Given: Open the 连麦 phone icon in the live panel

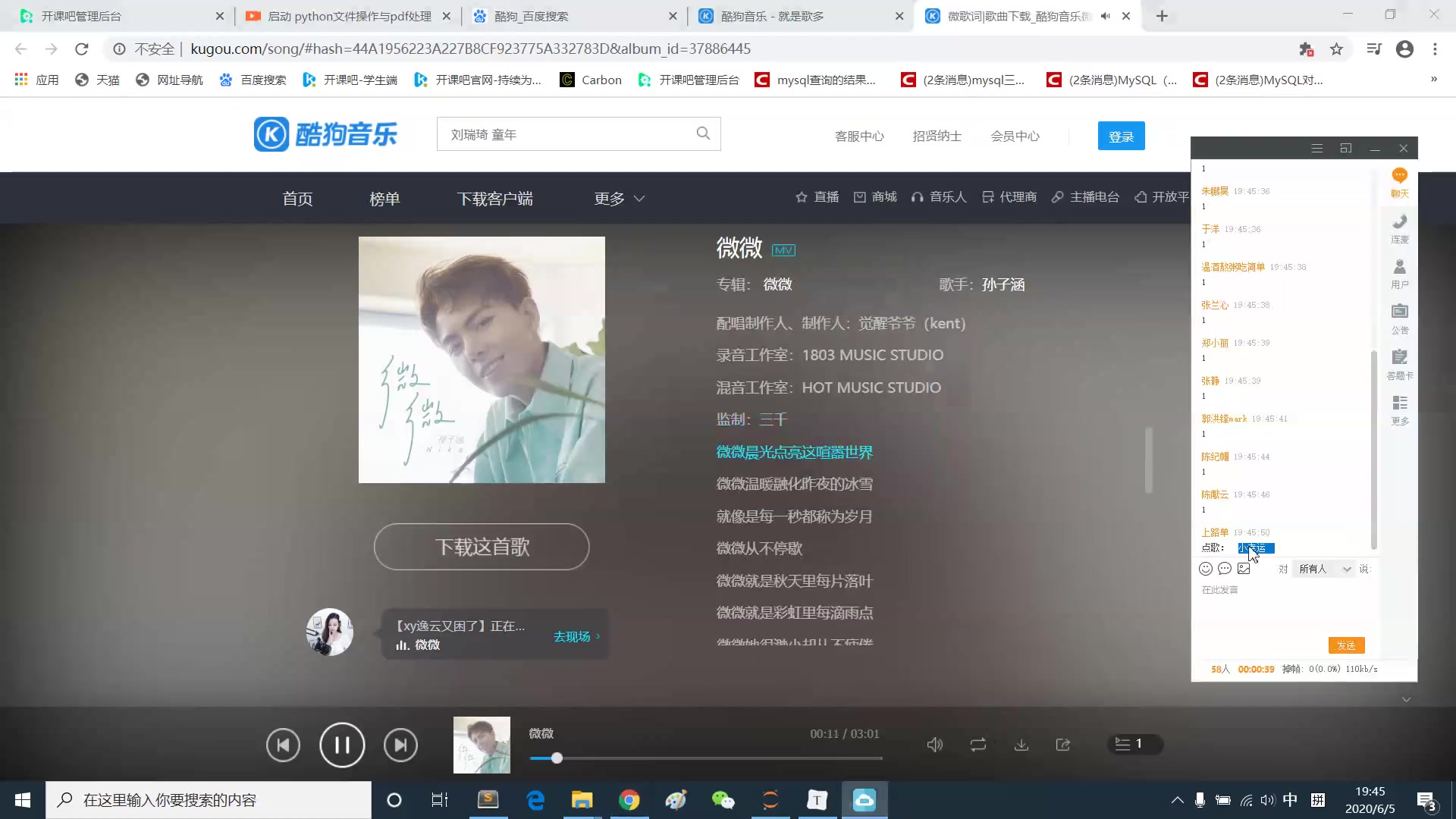Looking at the screenshot, I should click(1400, 228).
